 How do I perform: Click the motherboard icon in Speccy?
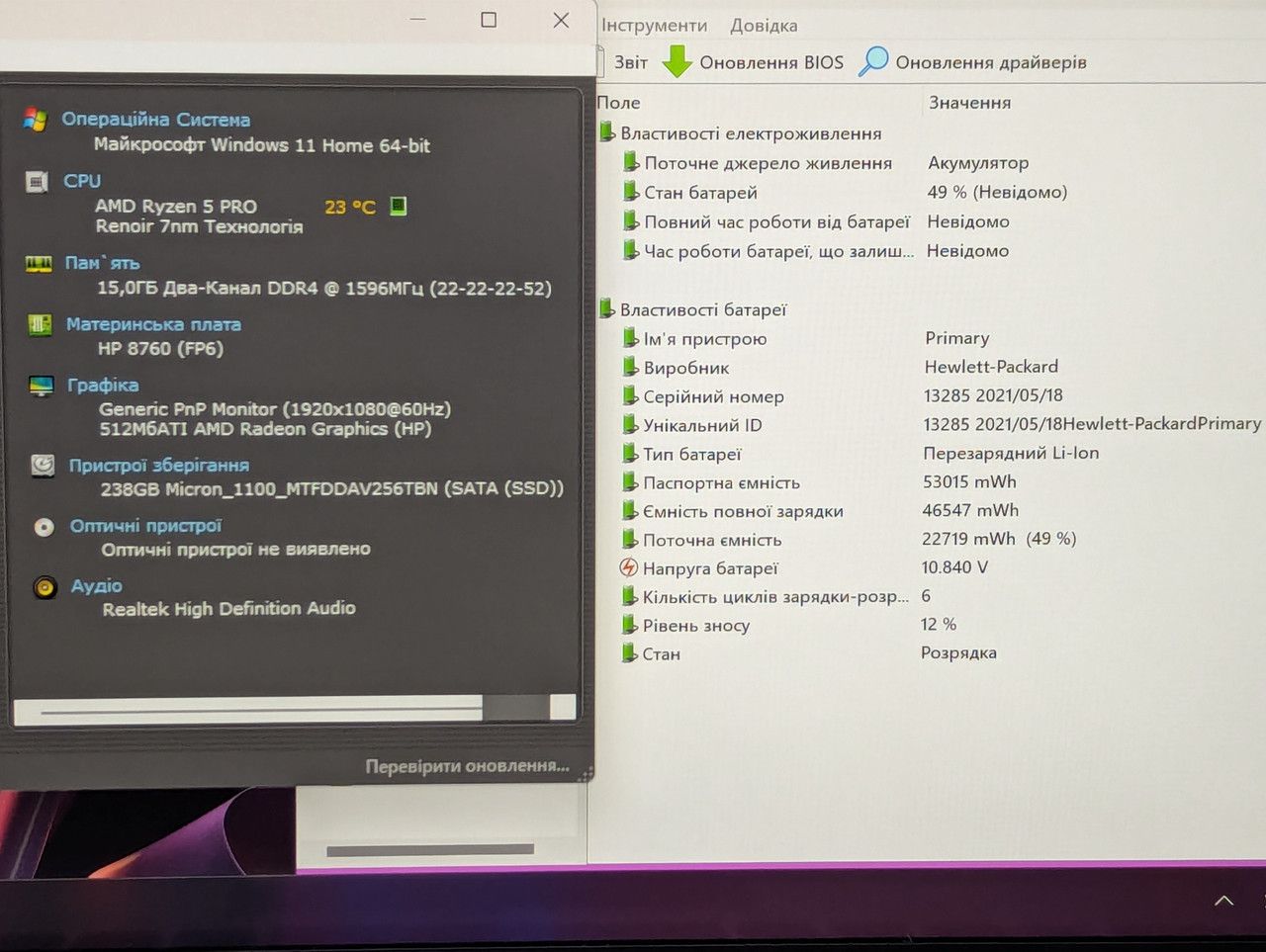tap(40, 324)
